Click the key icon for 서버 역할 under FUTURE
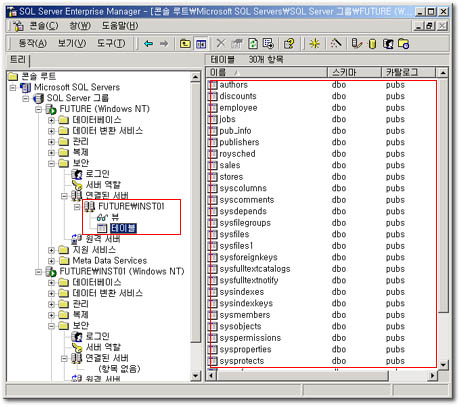The image size is (460, 406). coord(77,185)
